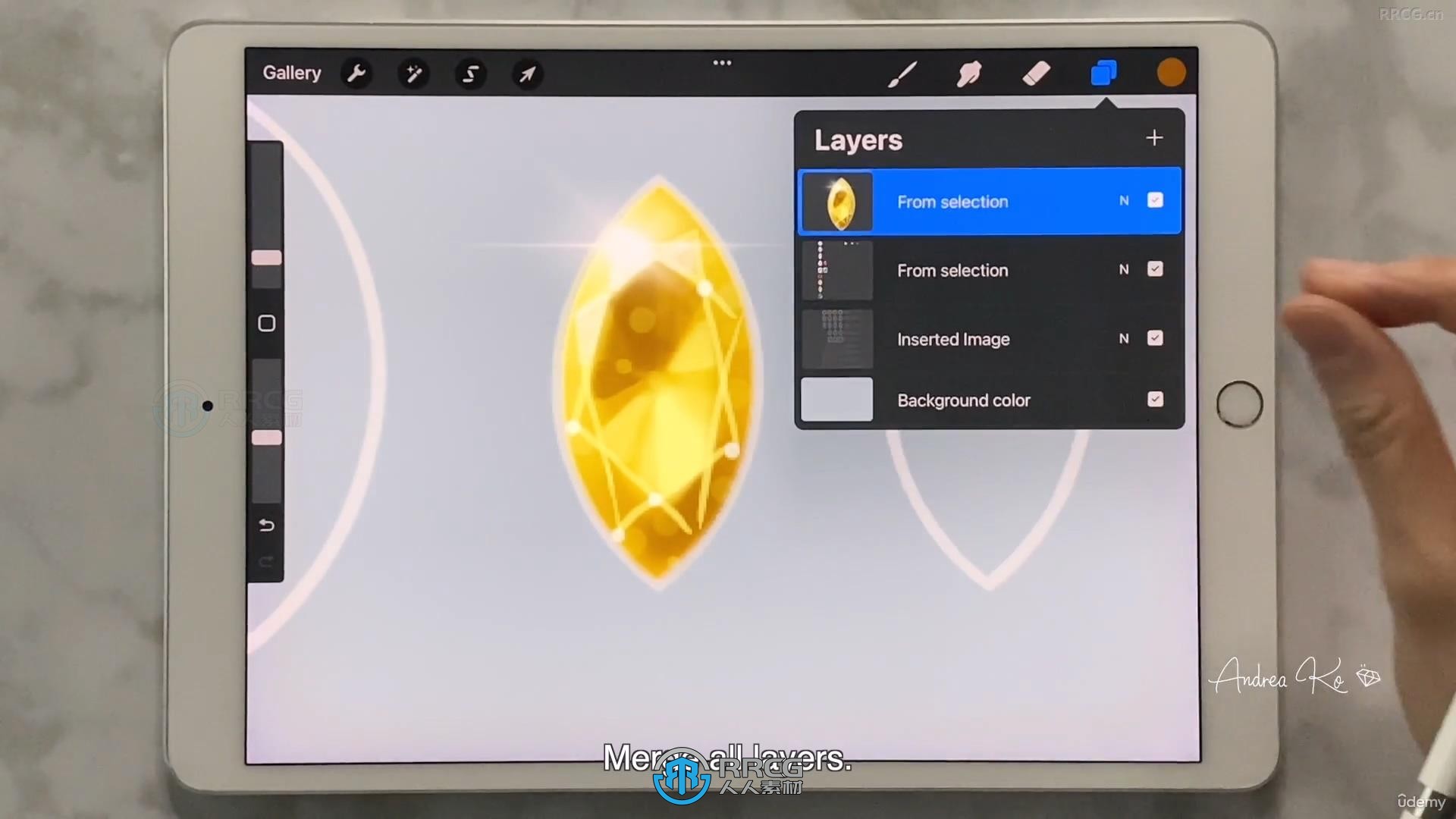Expand Inserted Image layer options
Viewport: 1456px width, 819px height.
point(1123,339)
